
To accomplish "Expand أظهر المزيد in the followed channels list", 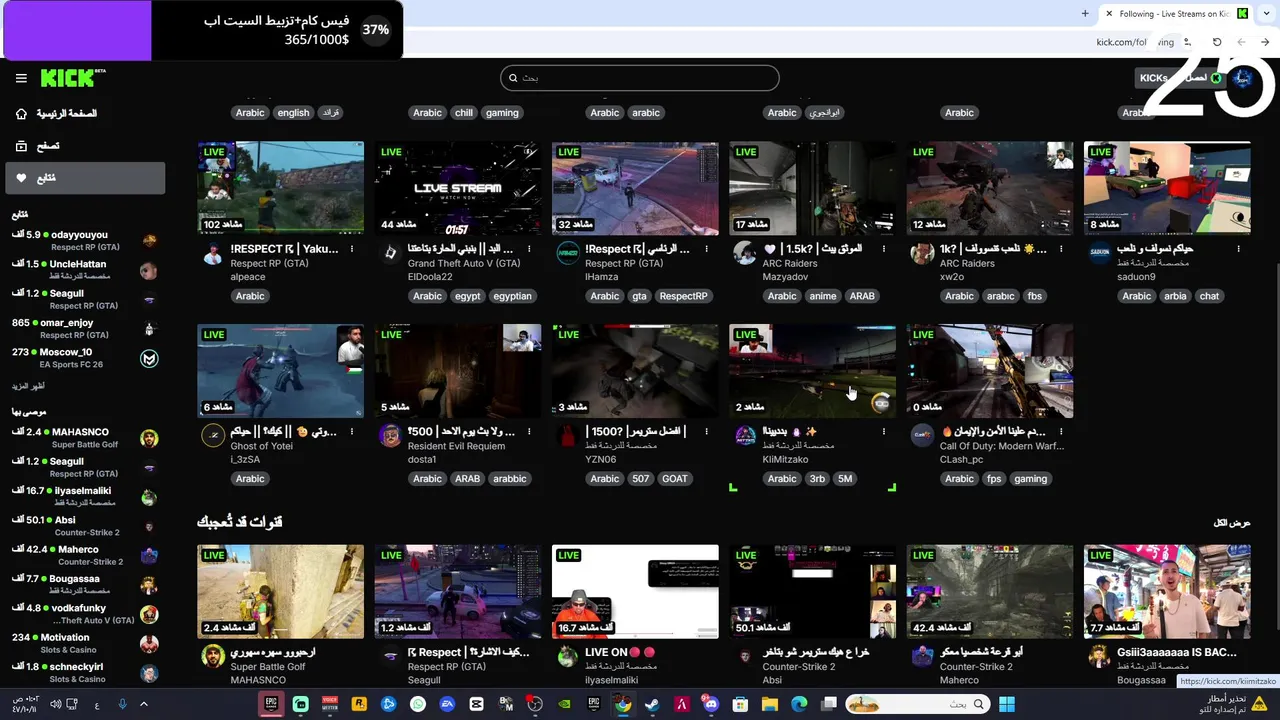I will tap(28, 386).
